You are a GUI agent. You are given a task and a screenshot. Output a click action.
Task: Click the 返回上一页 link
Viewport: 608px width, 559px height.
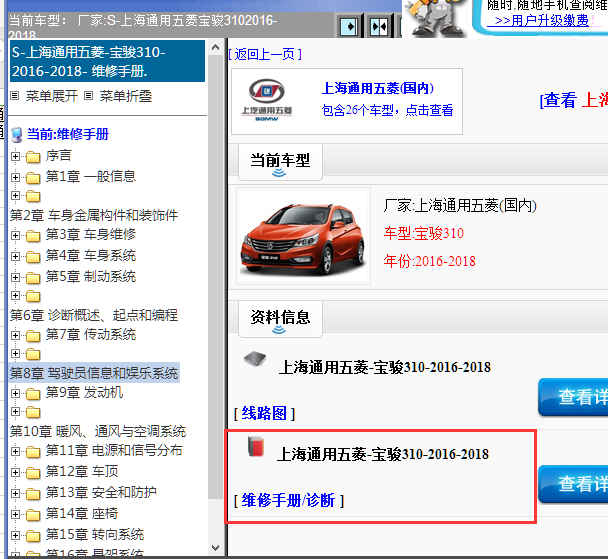[x=265, y=54]
